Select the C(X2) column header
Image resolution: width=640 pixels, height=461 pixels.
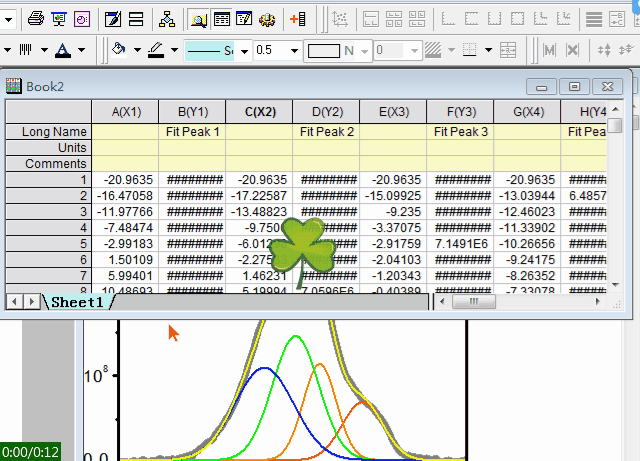(x=258, y=111)
